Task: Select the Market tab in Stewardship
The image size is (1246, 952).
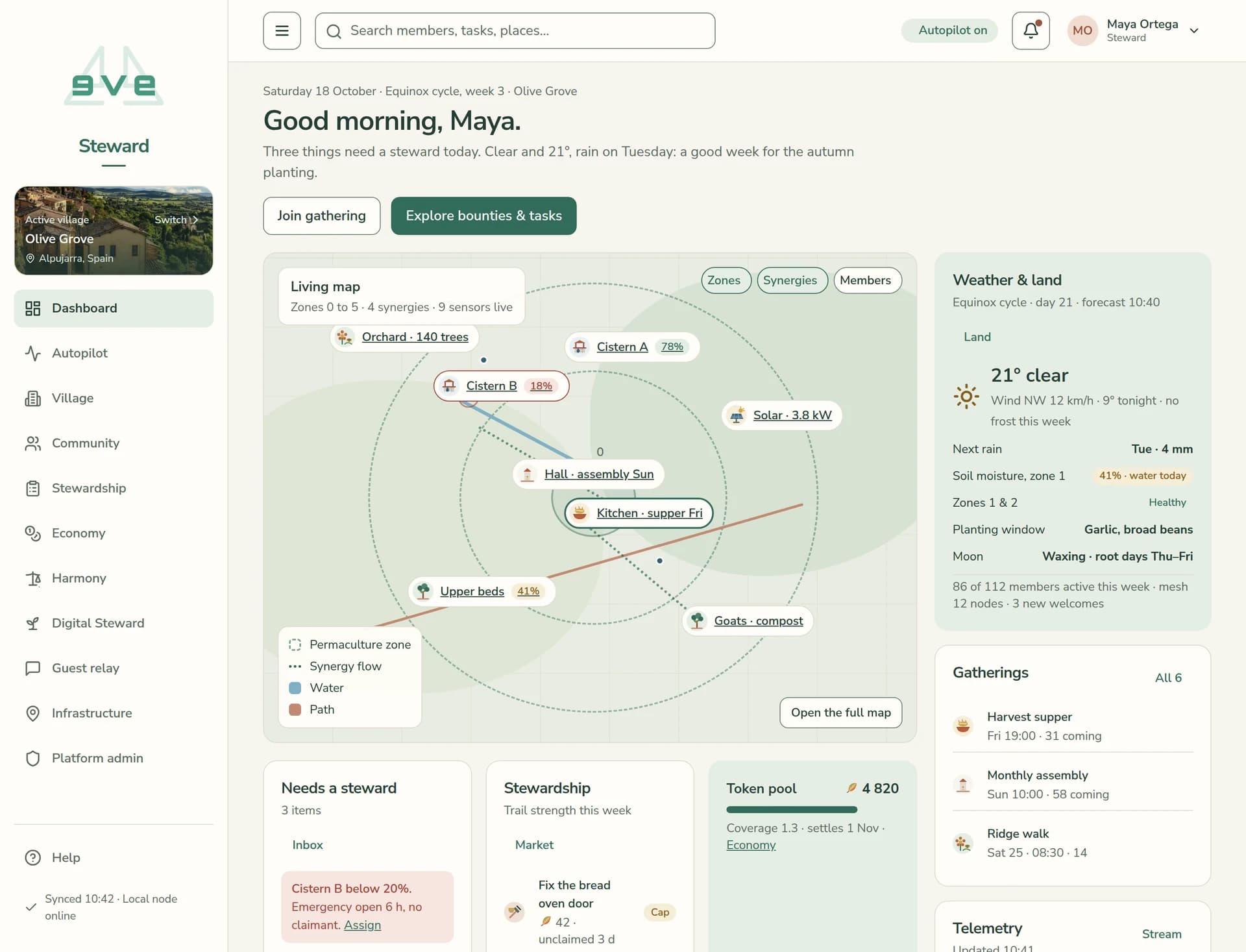Action: (x=534, y=845)
